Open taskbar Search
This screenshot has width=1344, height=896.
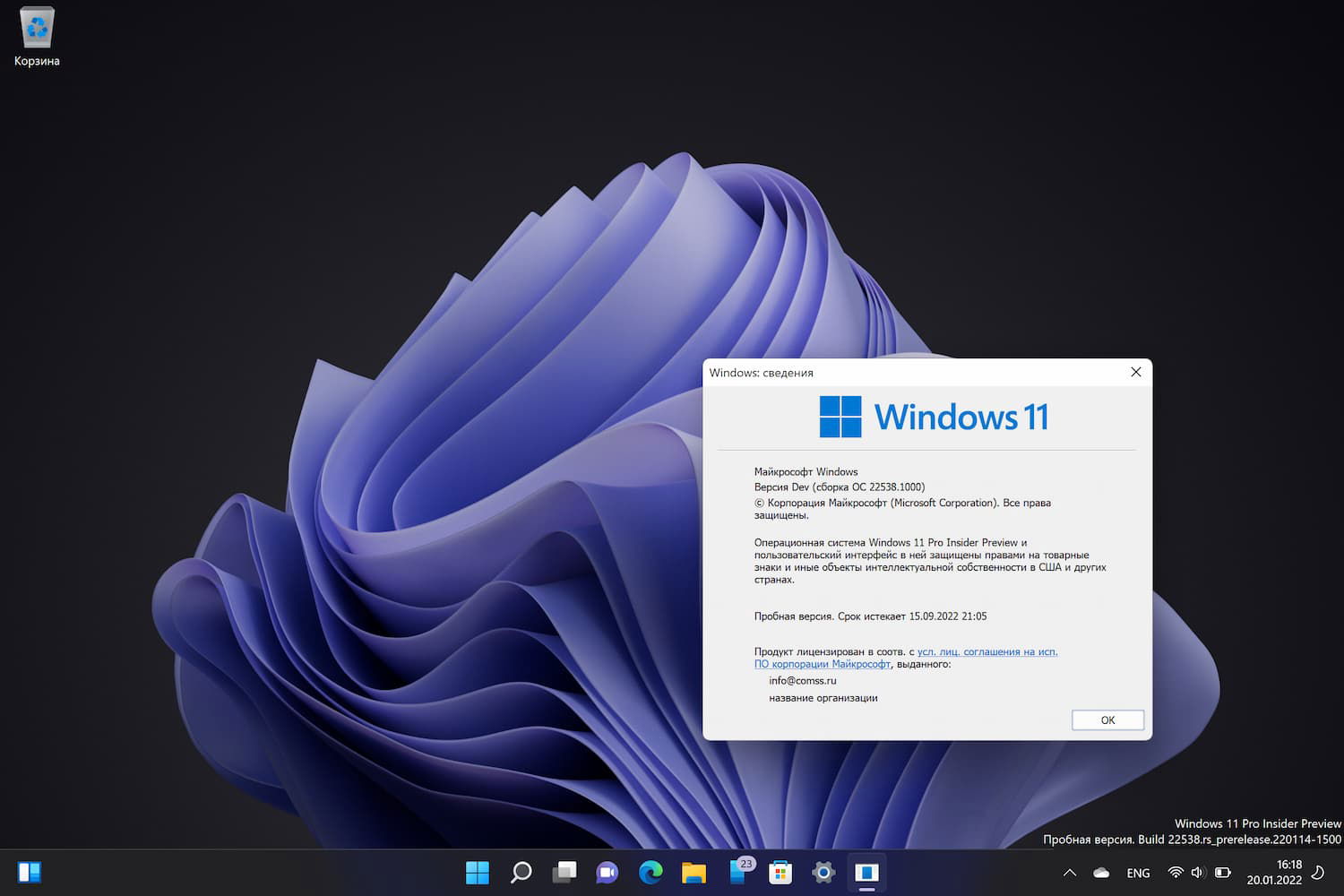click(x=521, y=872)
